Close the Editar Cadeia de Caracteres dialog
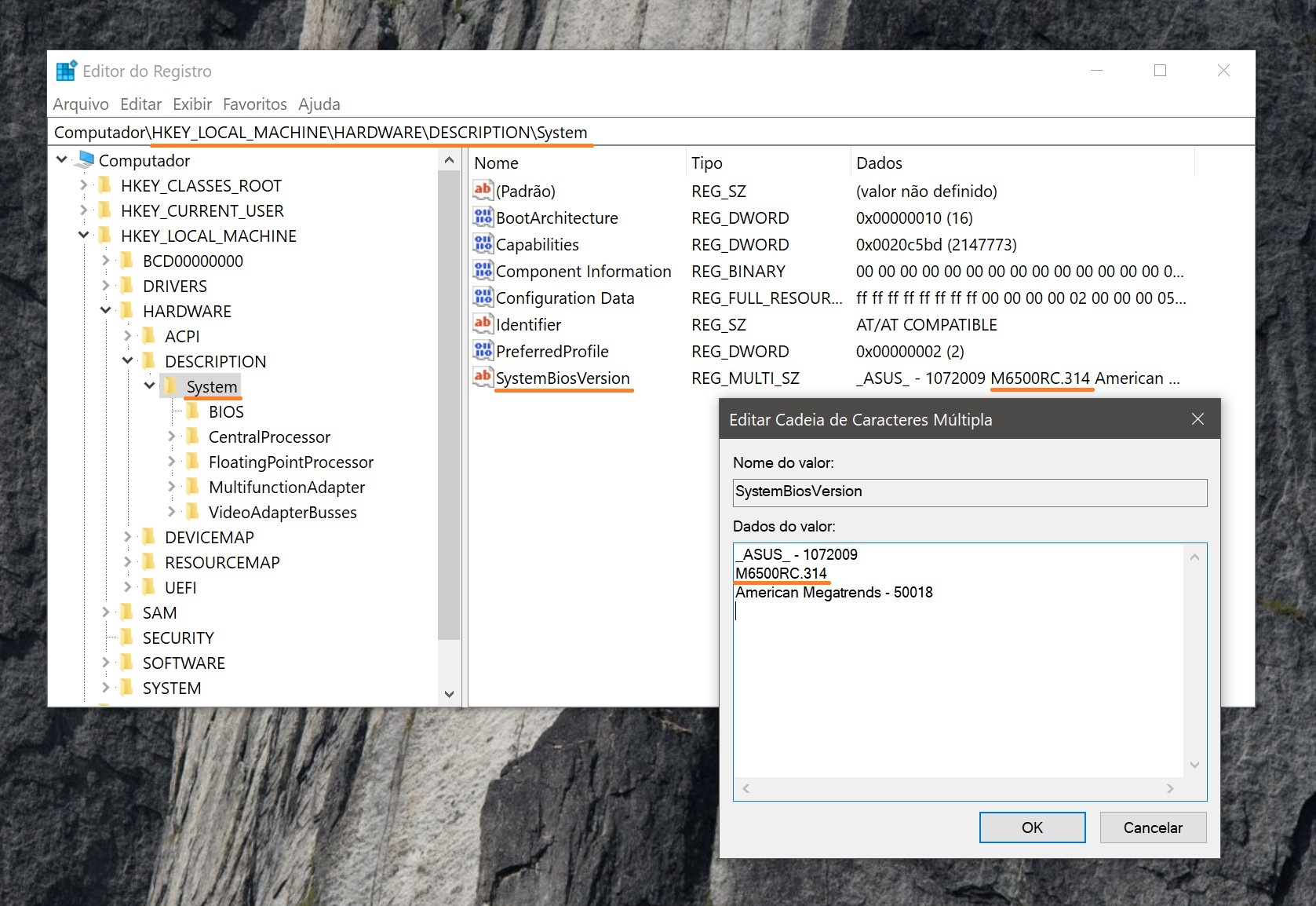The height and width of the screenshot is (906, 1316). click(x=1197, y=419)
